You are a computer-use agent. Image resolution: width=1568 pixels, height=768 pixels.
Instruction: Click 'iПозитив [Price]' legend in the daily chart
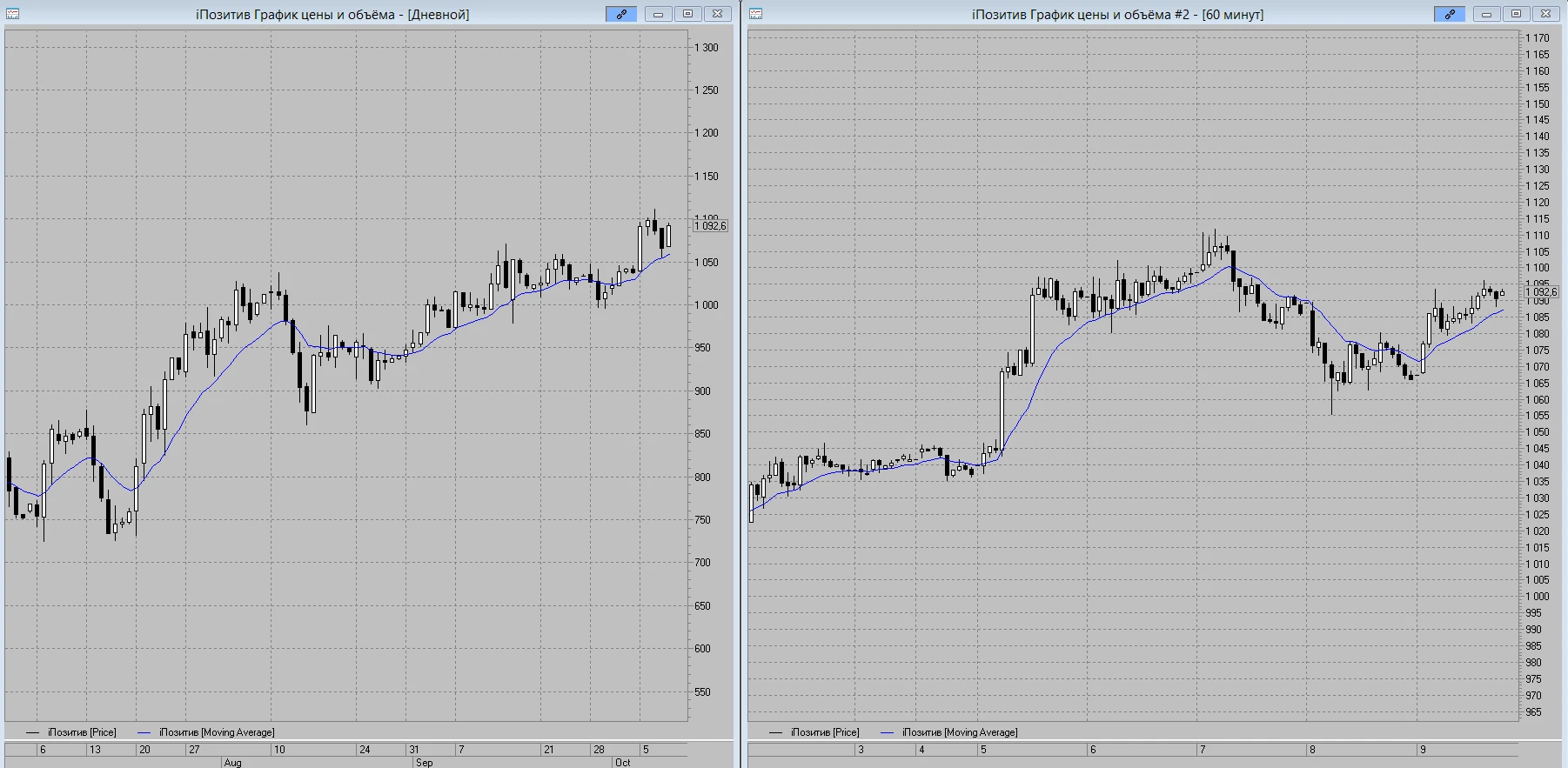(x=82, y=732)
